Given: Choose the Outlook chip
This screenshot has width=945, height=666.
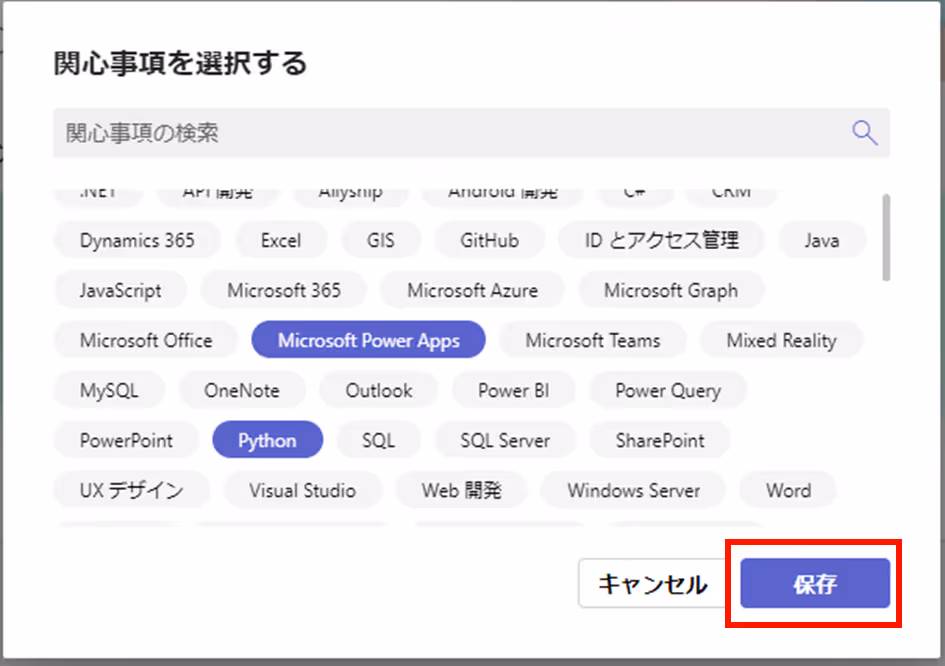Looking at the screenshot, I should click(378, 390).
